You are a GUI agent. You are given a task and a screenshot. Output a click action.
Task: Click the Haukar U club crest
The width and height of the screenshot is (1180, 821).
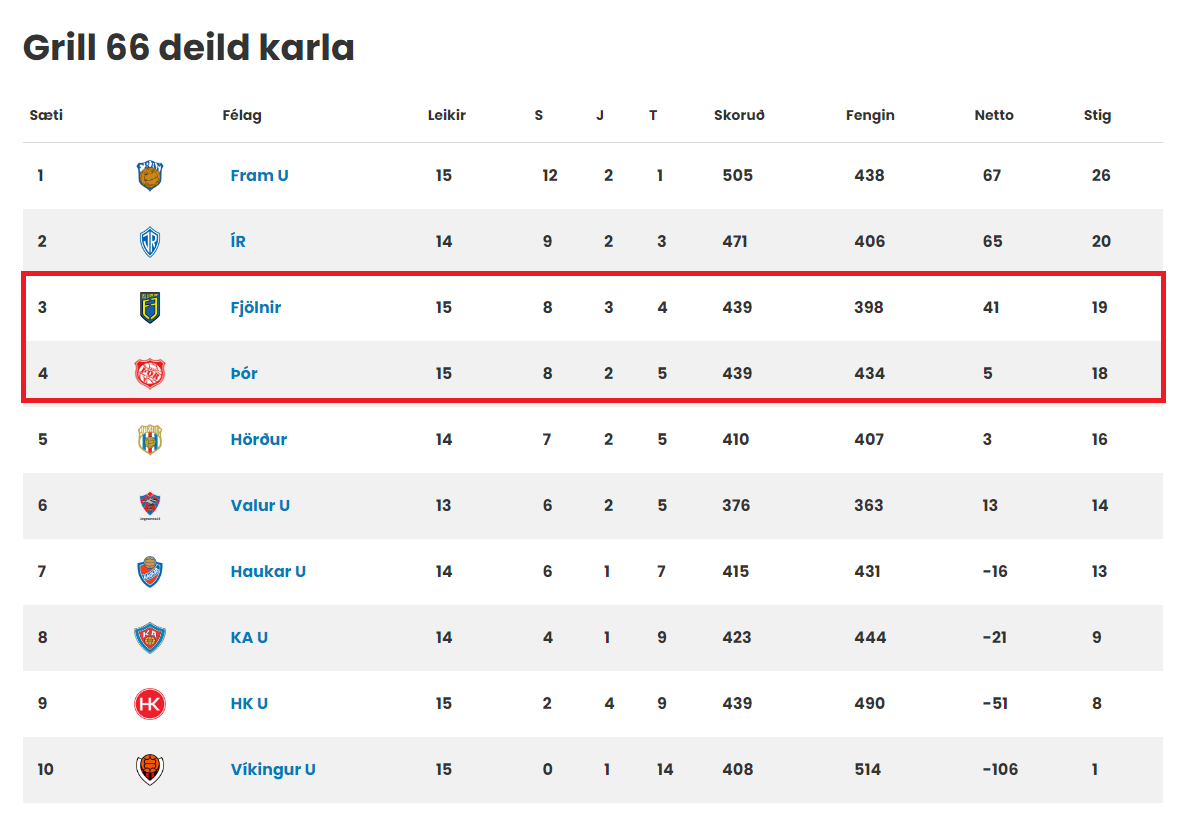pos(150,572)
